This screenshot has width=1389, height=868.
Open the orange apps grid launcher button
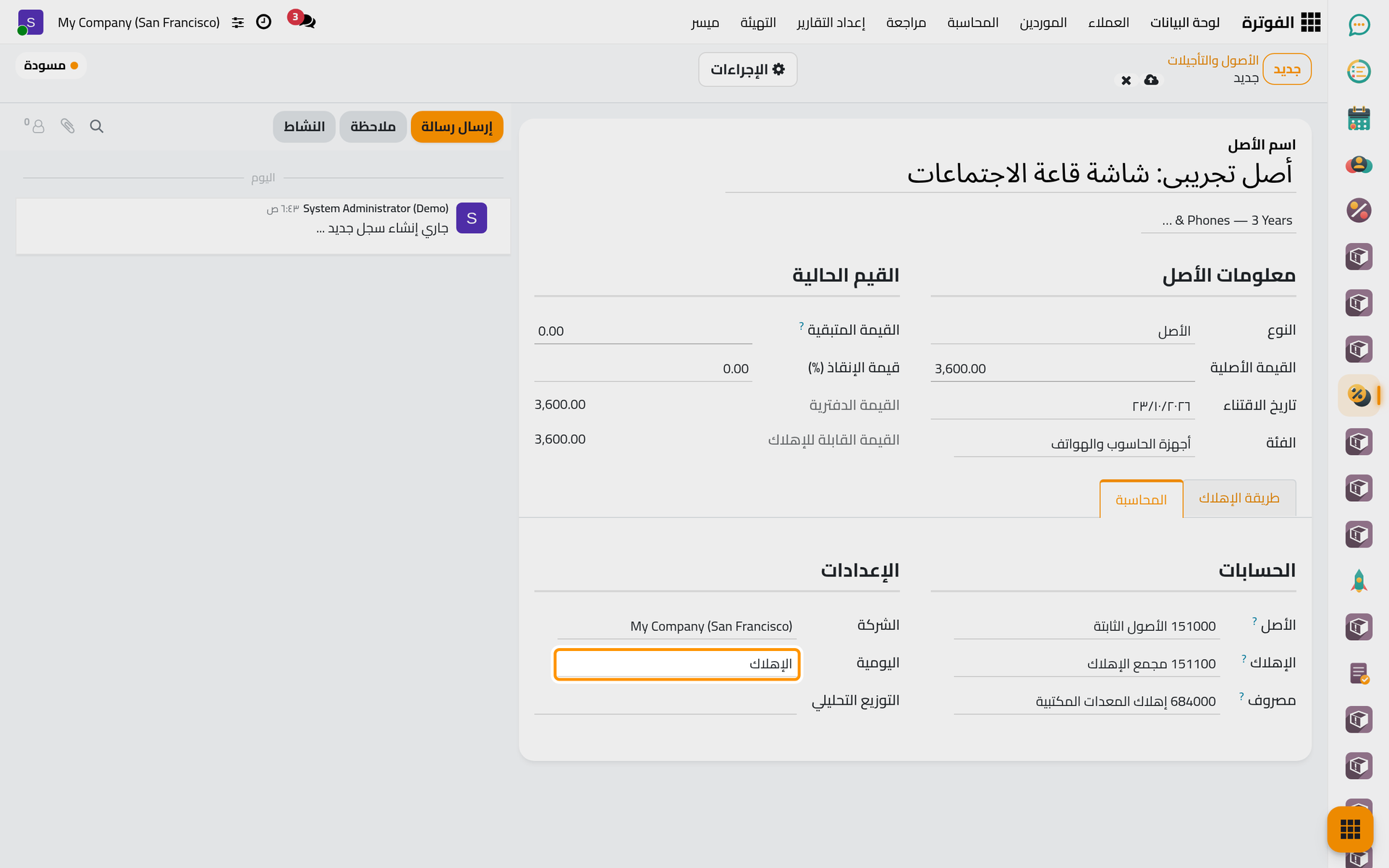(1350, 829)
